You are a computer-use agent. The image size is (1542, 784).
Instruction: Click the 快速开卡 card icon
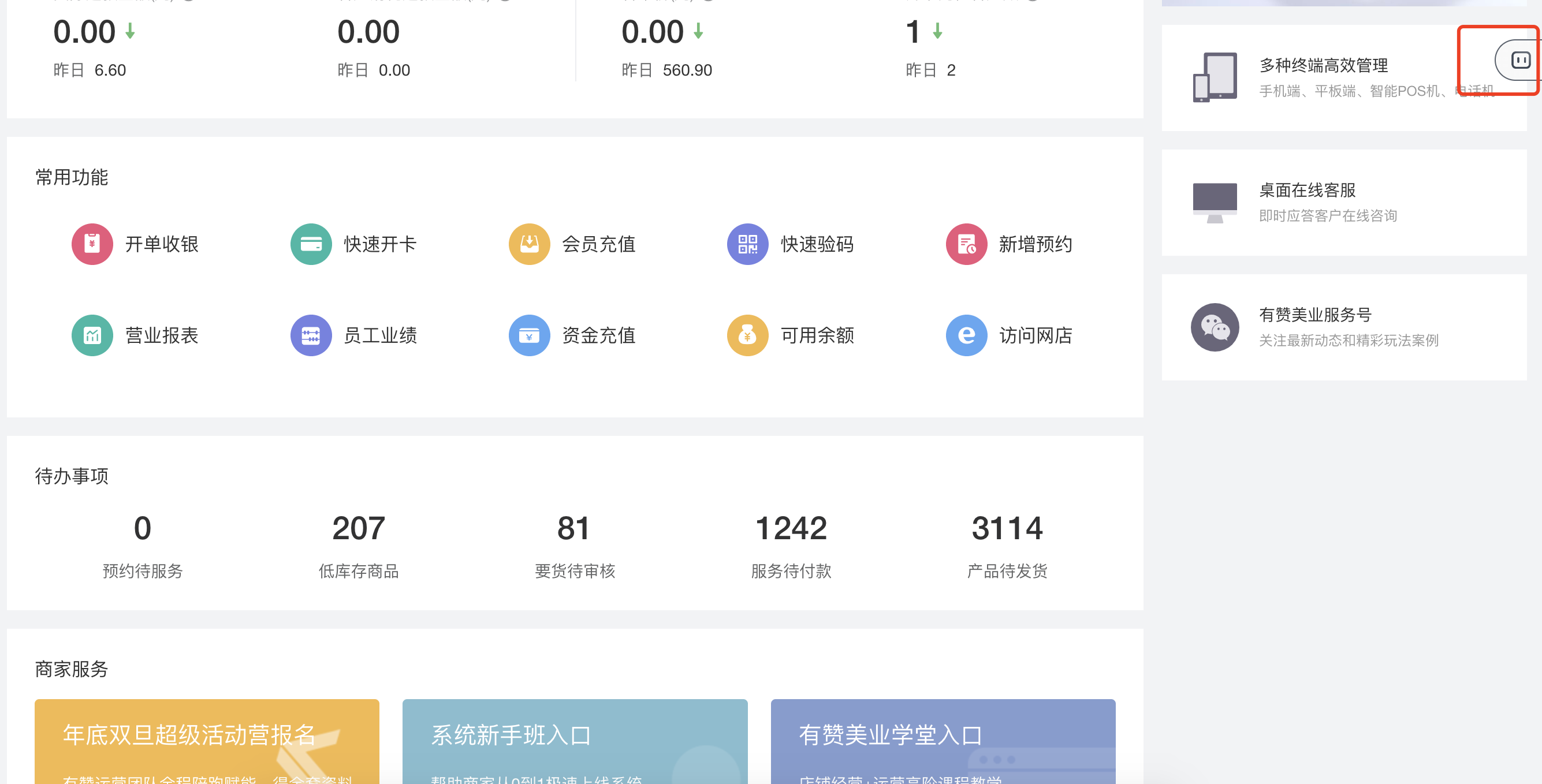(311, 244)
